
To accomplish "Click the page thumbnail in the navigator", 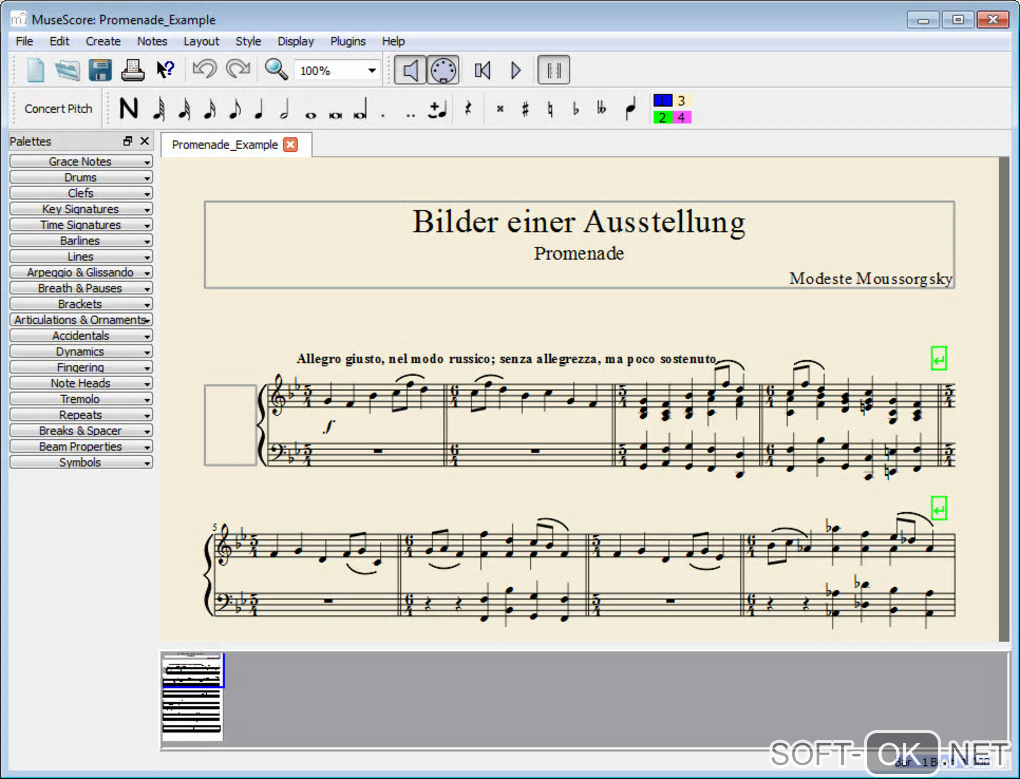I will pos(193,697).
